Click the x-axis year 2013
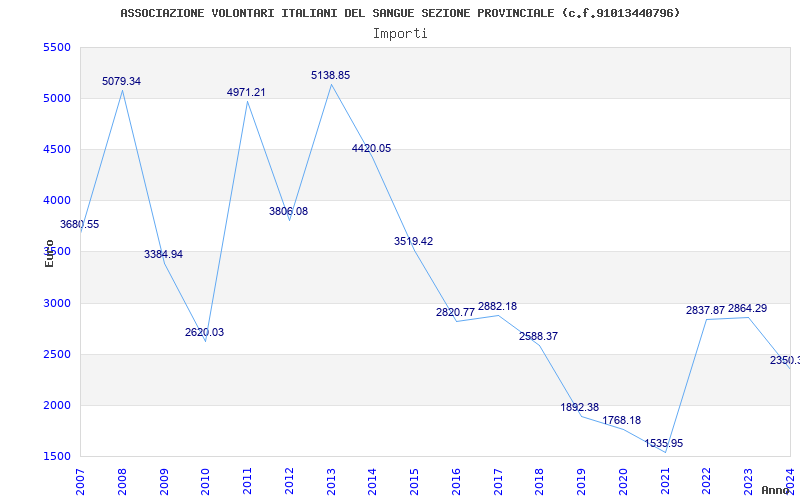The height and width of the screenshot is (500, 800). 331,482
